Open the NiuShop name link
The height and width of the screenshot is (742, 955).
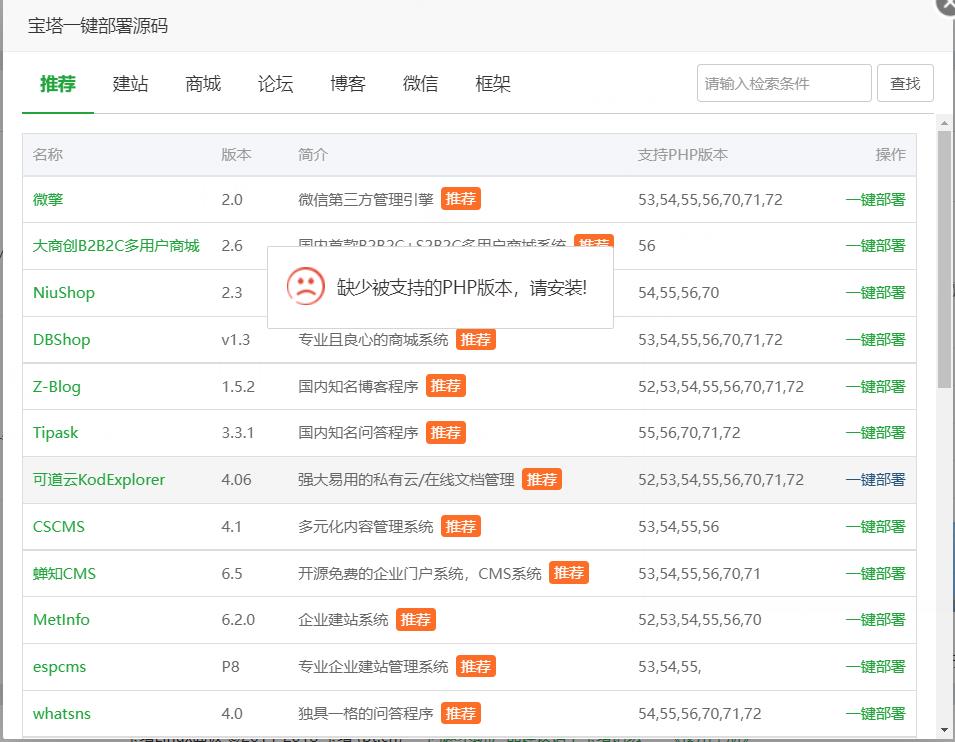click(x=63, y=292)
